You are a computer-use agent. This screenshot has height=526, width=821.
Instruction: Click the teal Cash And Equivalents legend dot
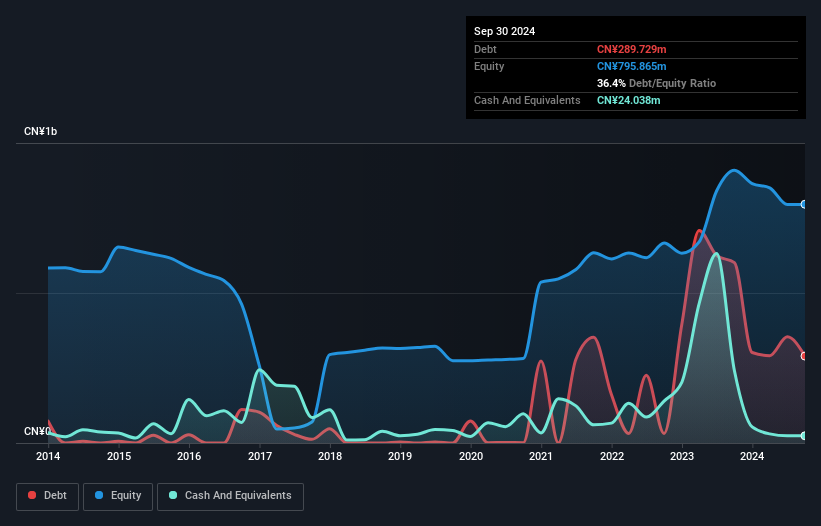tap(173, 495)
